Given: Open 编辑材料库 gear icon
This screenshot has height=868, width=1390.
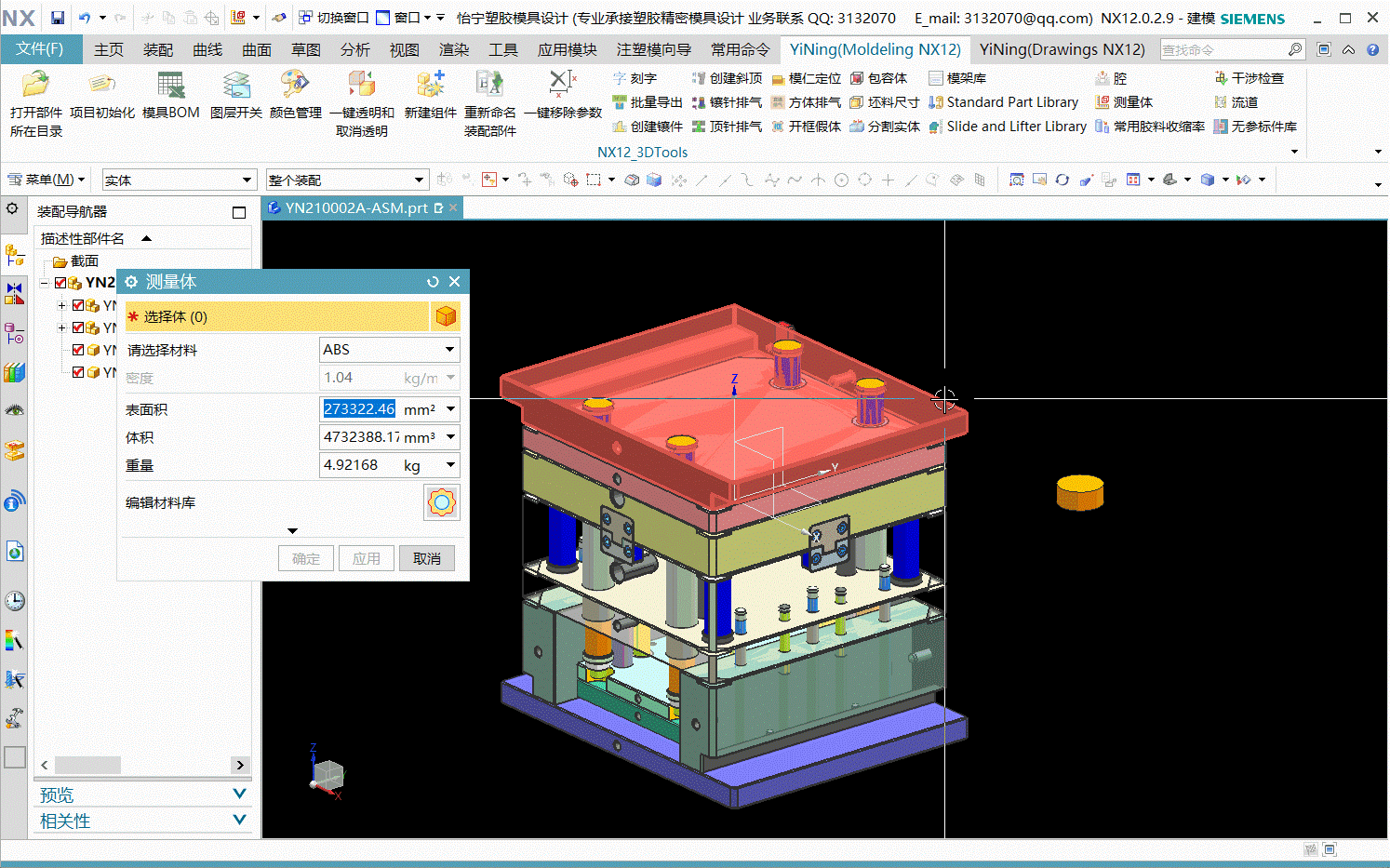Looking at the screenshot, I should [x=442, y=502].
